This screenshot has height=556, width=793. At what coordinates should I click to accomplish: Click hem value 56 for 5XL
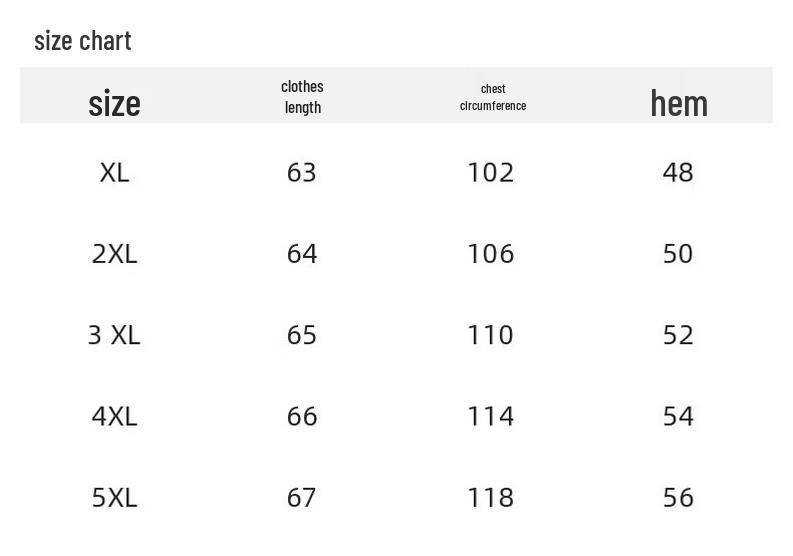tap(678, 498)
